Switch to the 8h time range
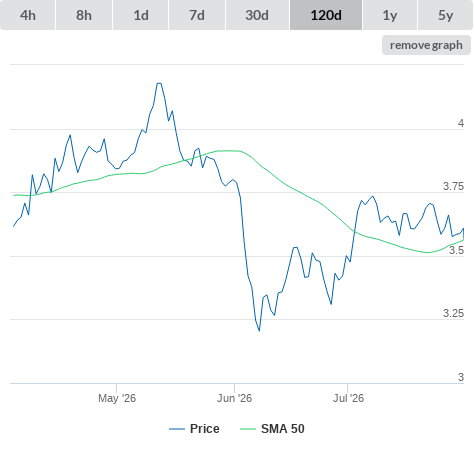The image size is (474, 455). click(x=84, y=15)
